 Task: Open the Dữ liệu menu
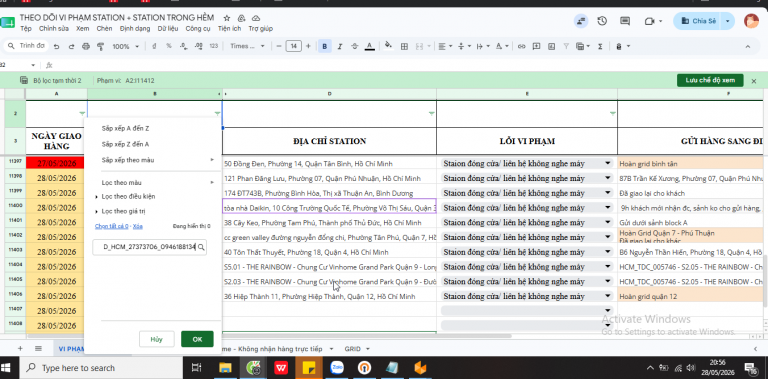point(168,29)
